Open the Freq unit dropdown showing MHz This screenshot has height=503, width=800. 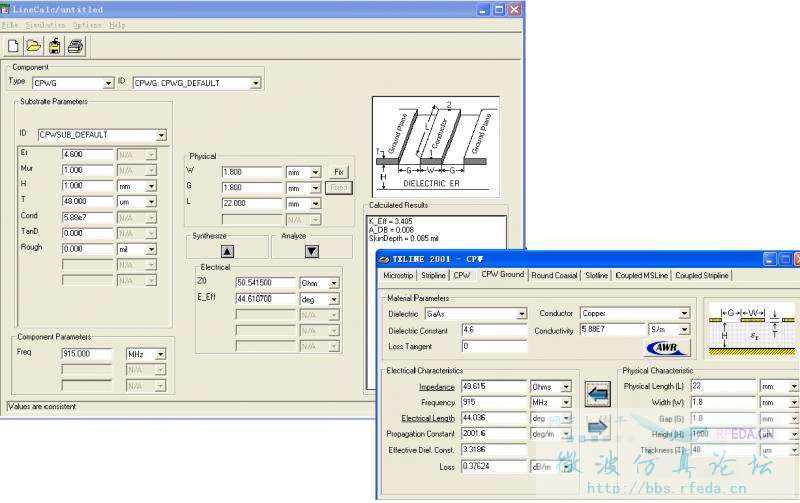tap(160, 354)
